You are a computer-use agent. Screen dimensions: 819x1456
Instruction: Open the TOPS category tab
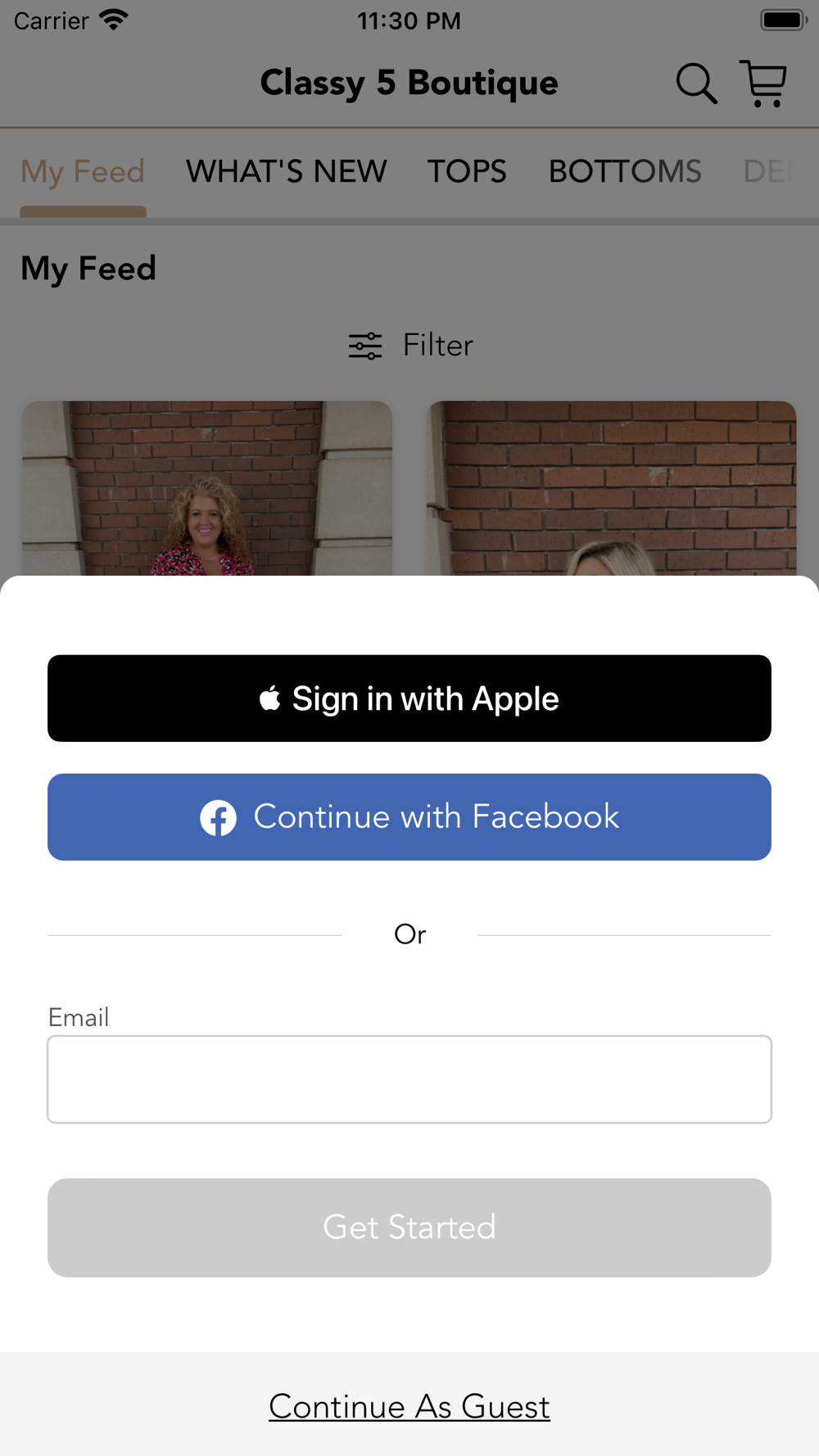[467, 171]
